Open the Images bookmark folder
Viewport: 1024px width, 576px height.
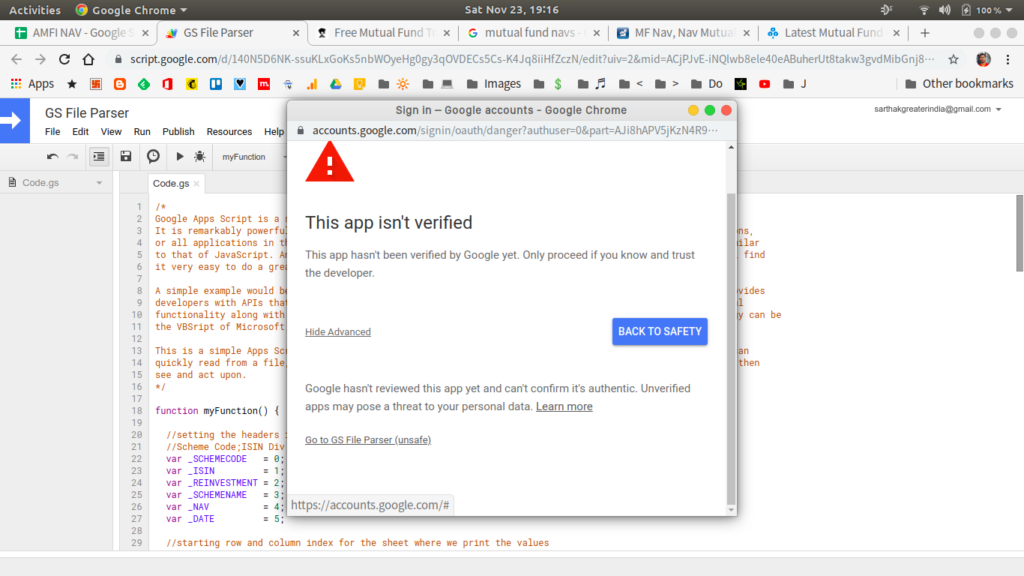(494, 84)
